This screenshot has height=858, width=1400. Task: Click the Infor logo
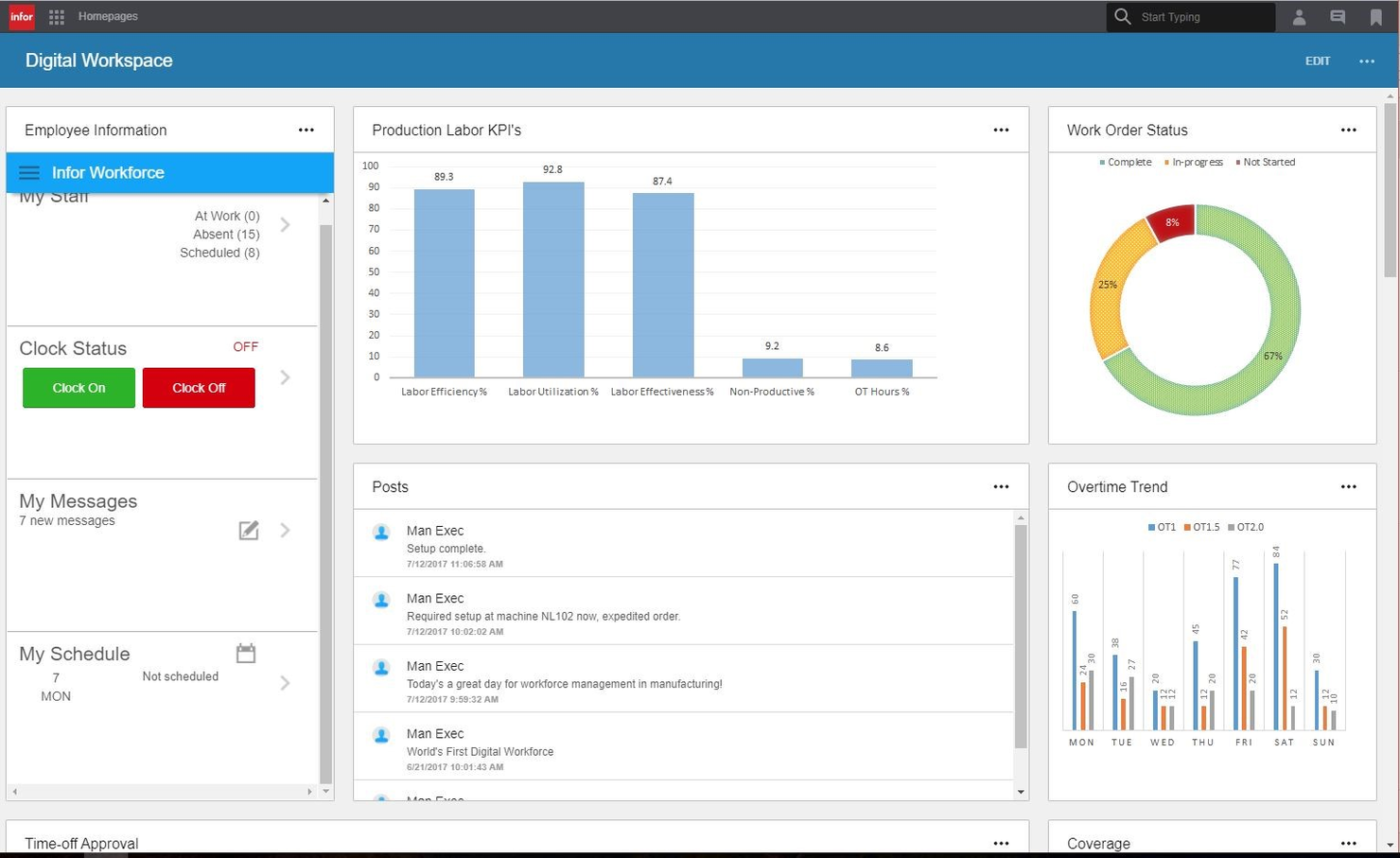point(20,16)
